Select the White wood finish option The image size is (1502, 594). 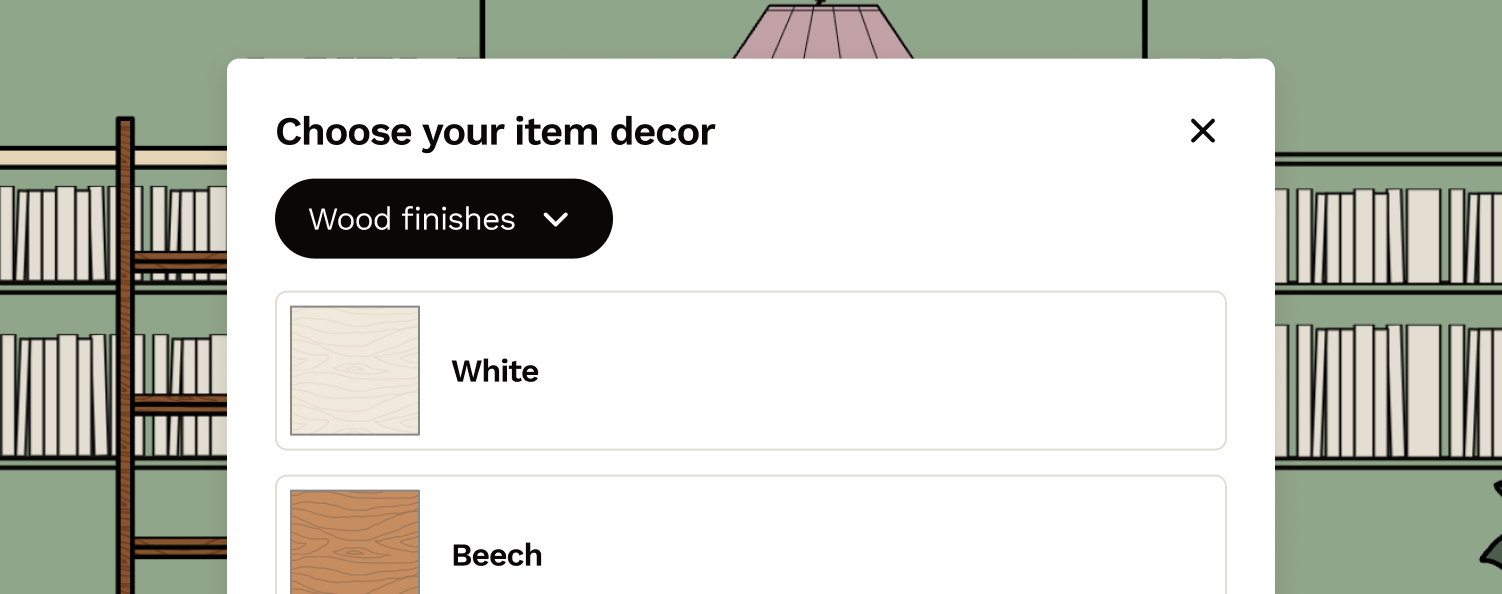[751, 370]
